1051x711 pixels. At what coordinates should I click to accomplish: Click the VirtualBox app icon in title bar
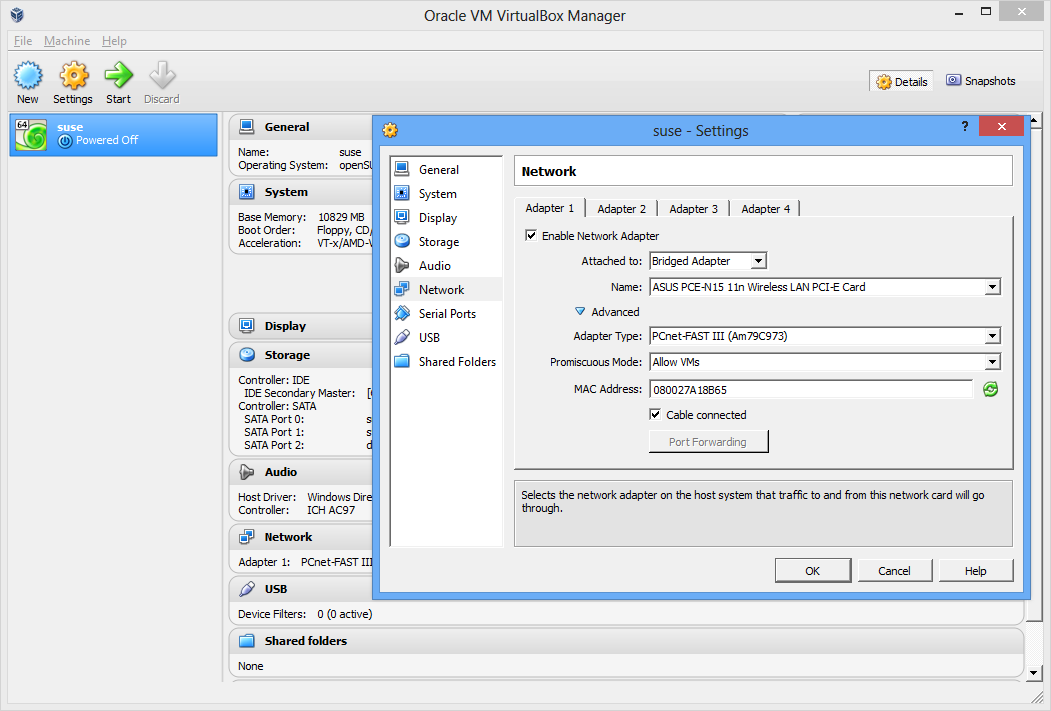coord(17,15)
